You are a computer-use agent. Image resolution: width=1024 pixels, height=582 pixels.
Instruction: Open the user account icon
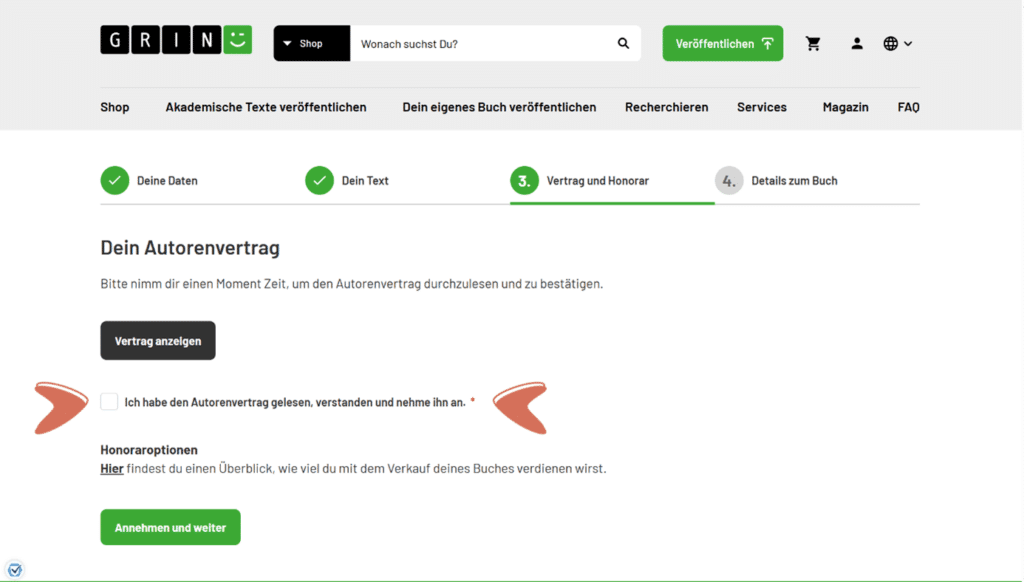pos(857,44)
